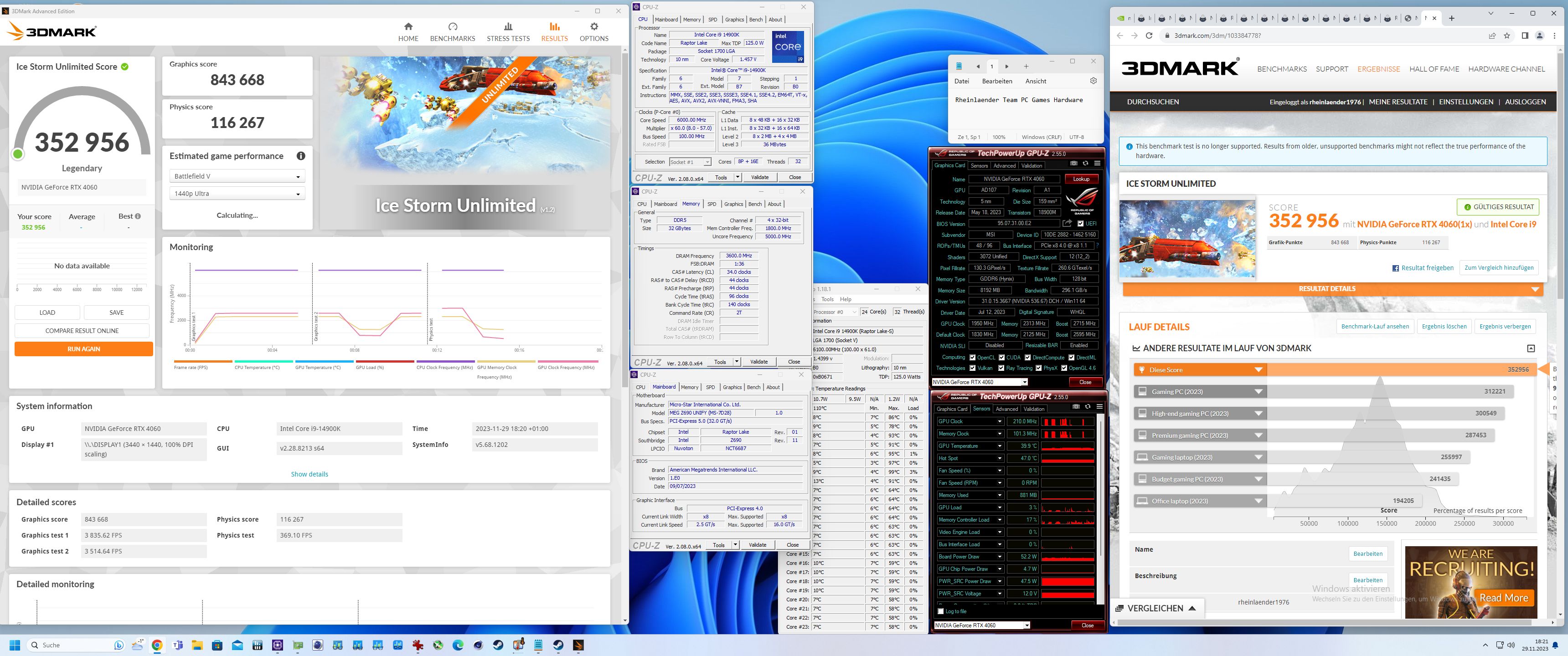Toggle the Vulkan checkbox
The height and width of the screenshot is (656, 1568).
point(973,368)
